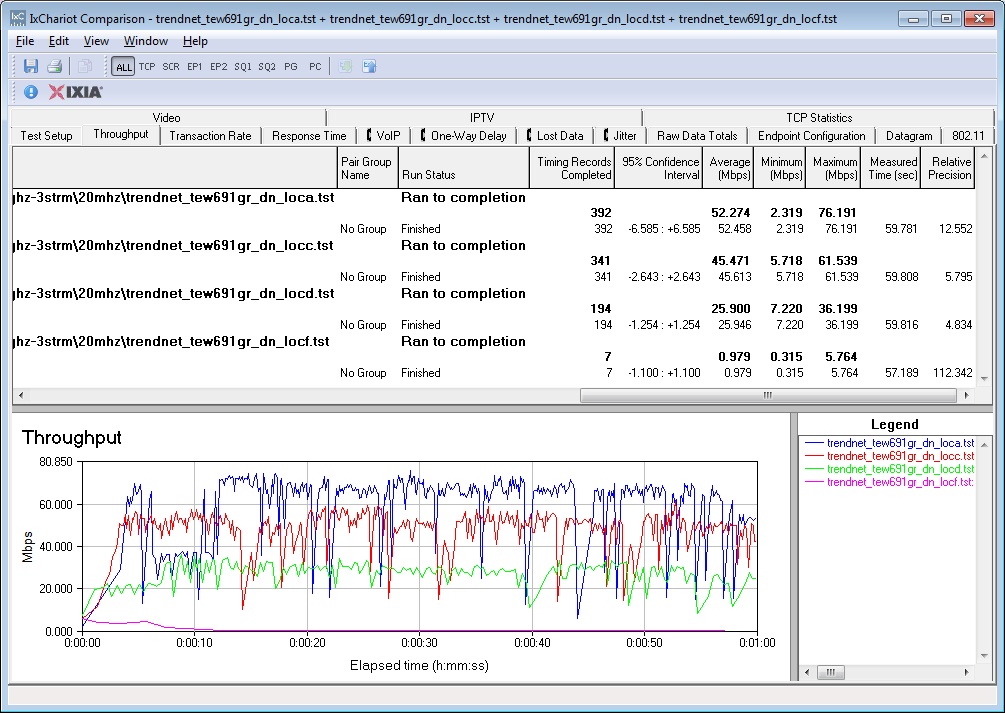1005x713 pixels.
Task: Click the blue info icon
Action: pos(31,92)
